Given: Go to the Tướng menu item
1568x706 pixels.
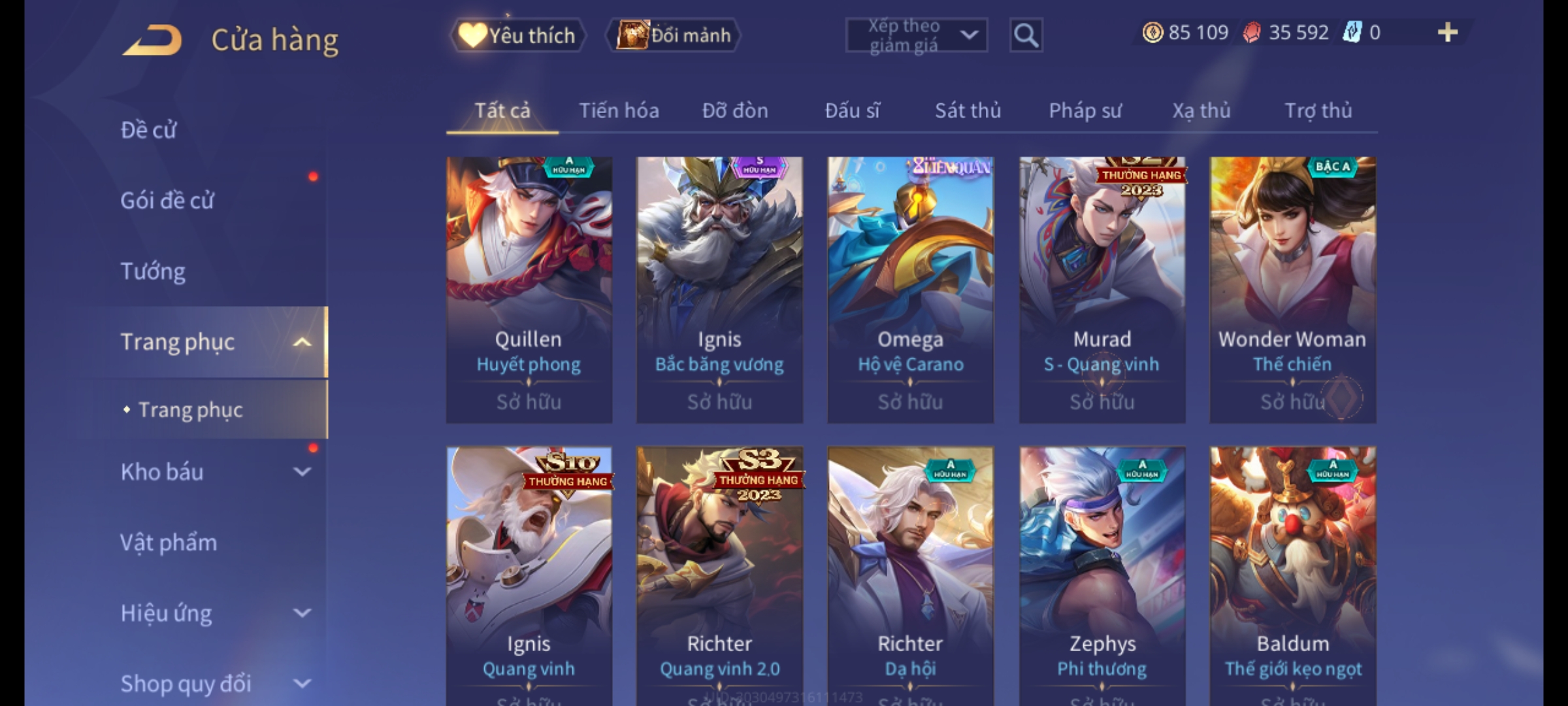Looking at the screenshot, I should coord(153,271).
